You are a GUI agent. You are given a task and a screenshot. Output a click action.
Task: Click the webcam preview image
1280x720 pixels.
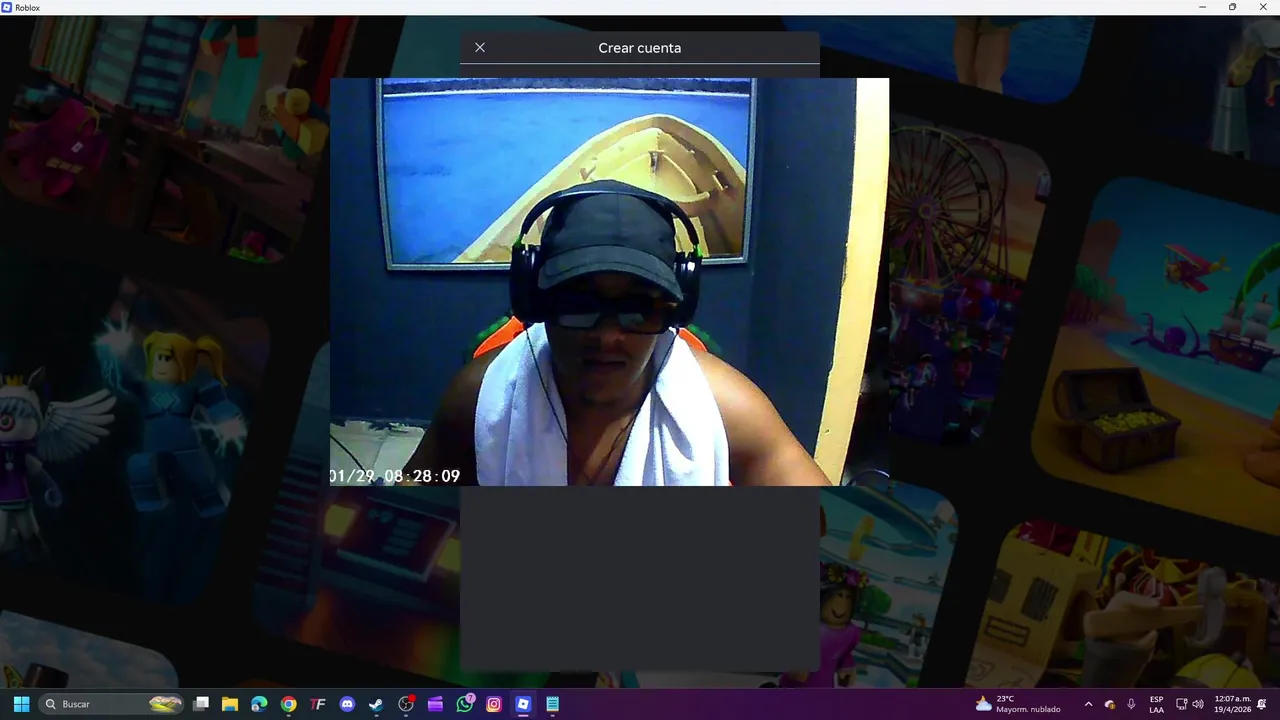[609, 282]
